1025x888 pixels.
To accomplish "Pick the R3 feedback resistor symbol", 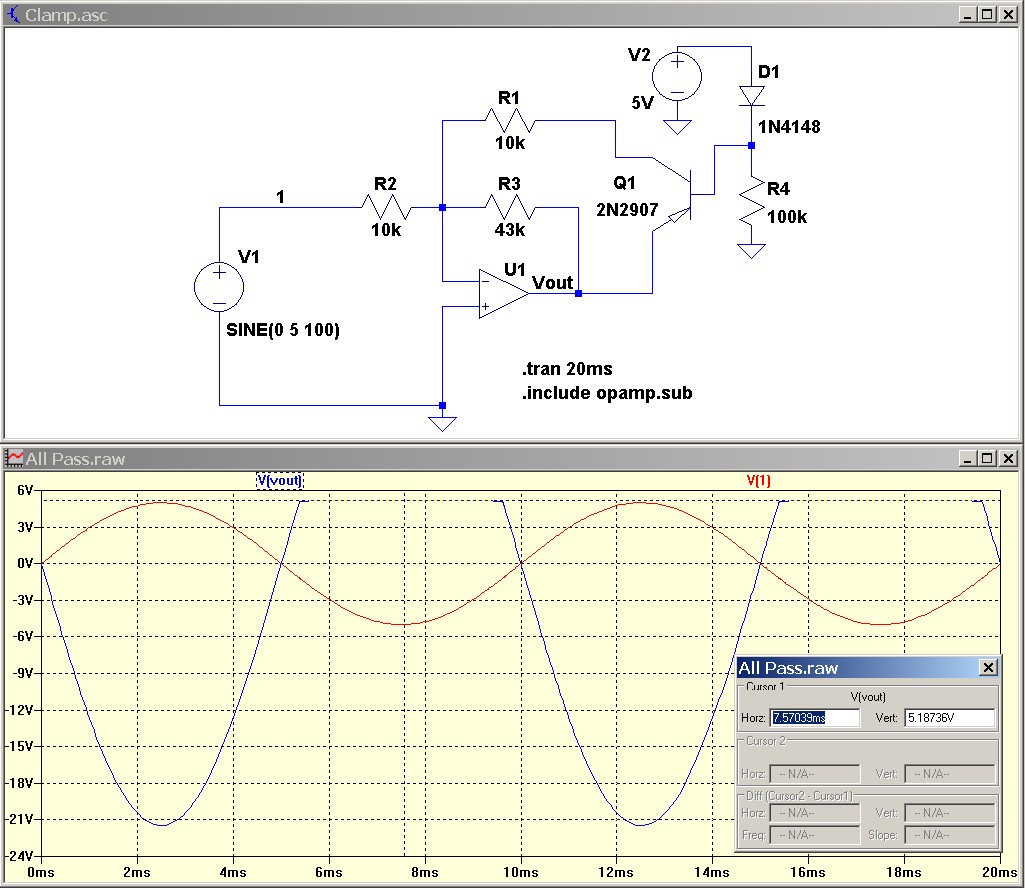I will coord(510,207).
